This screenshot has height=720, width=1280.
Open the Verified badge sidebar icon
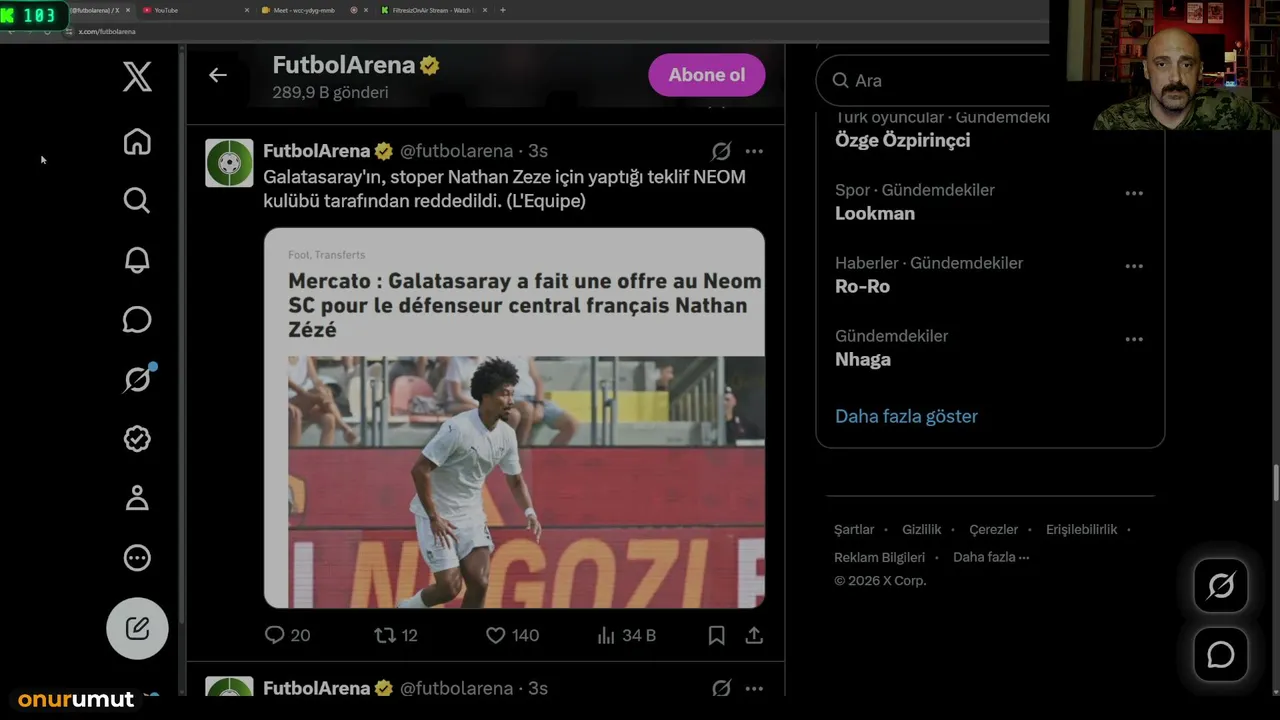tap(137, 438)
